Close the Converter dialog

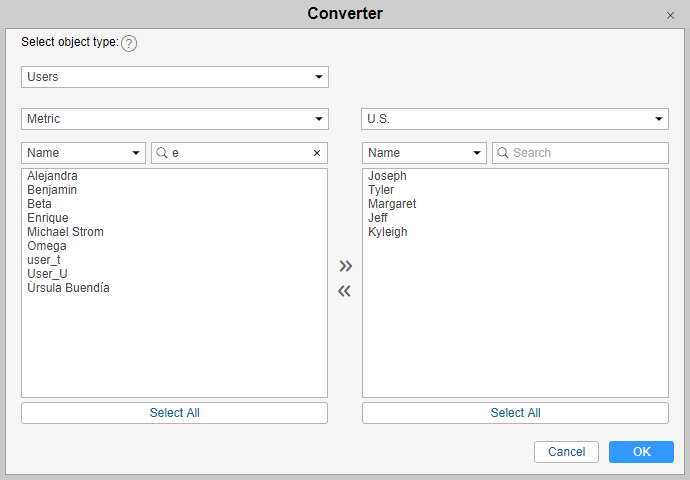[x=670, y=16]
